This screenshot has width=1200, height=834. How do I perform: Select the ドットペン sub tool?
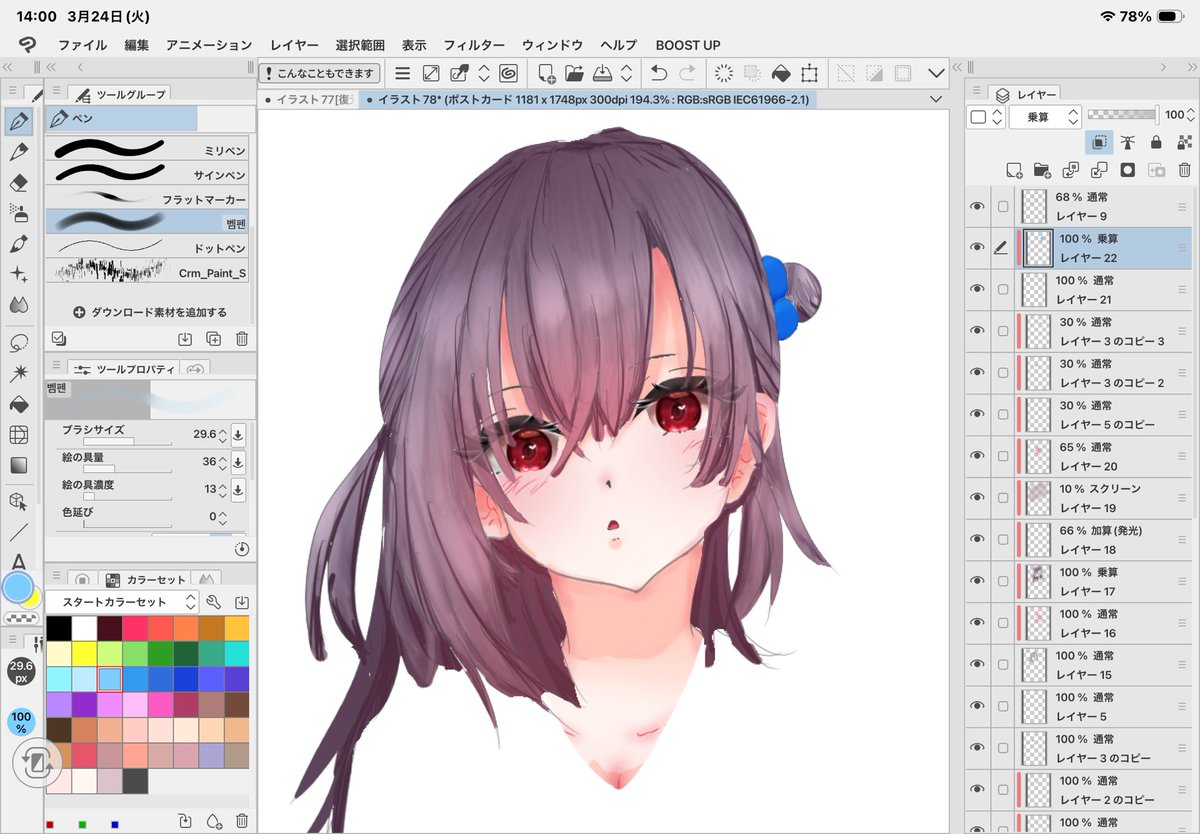pyautogui.click(x=147, y=246)
